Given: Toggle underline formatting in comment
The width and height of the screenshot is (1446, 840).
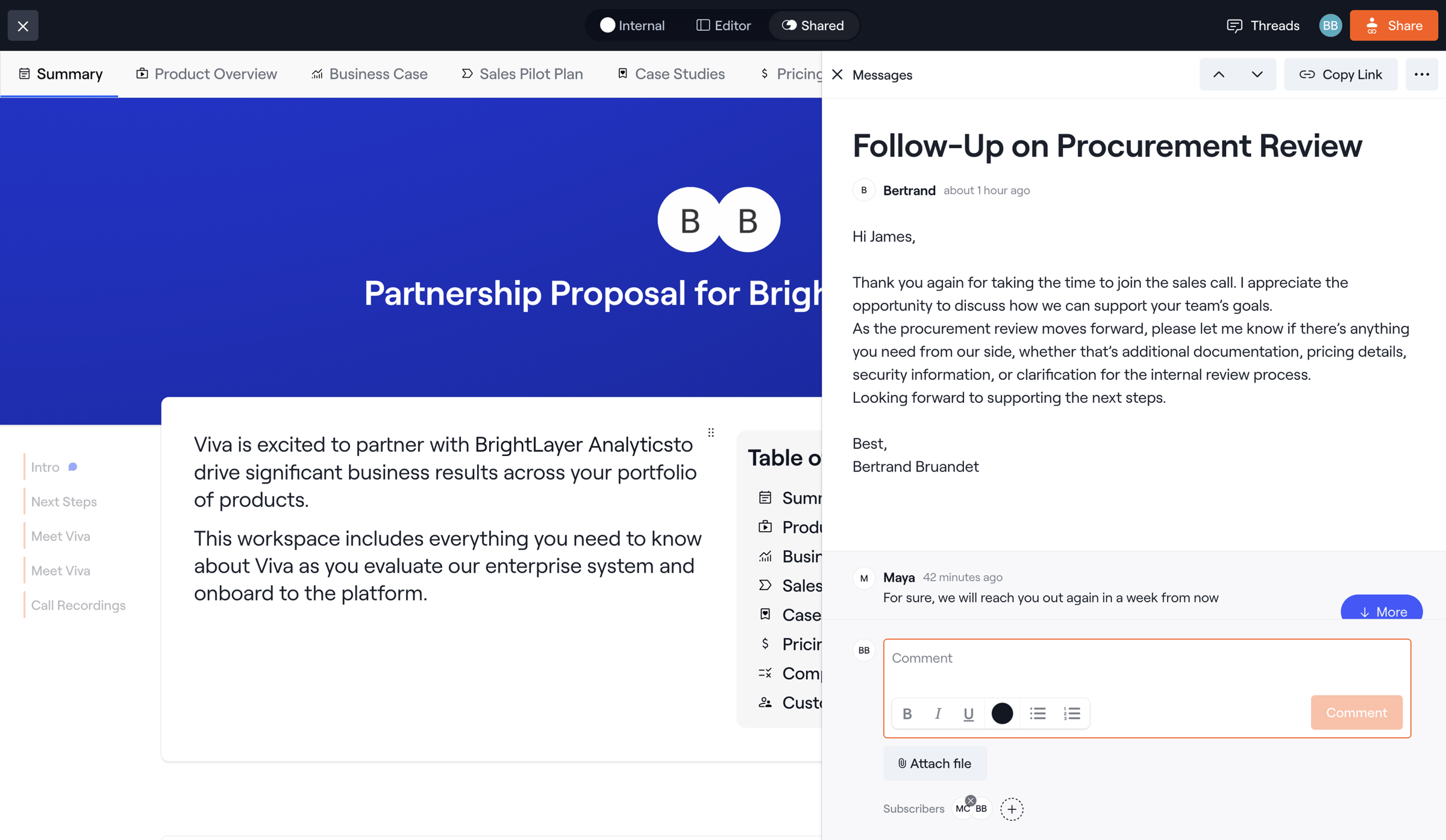Looking at the screenshot, I should click(x=968, y=713).
